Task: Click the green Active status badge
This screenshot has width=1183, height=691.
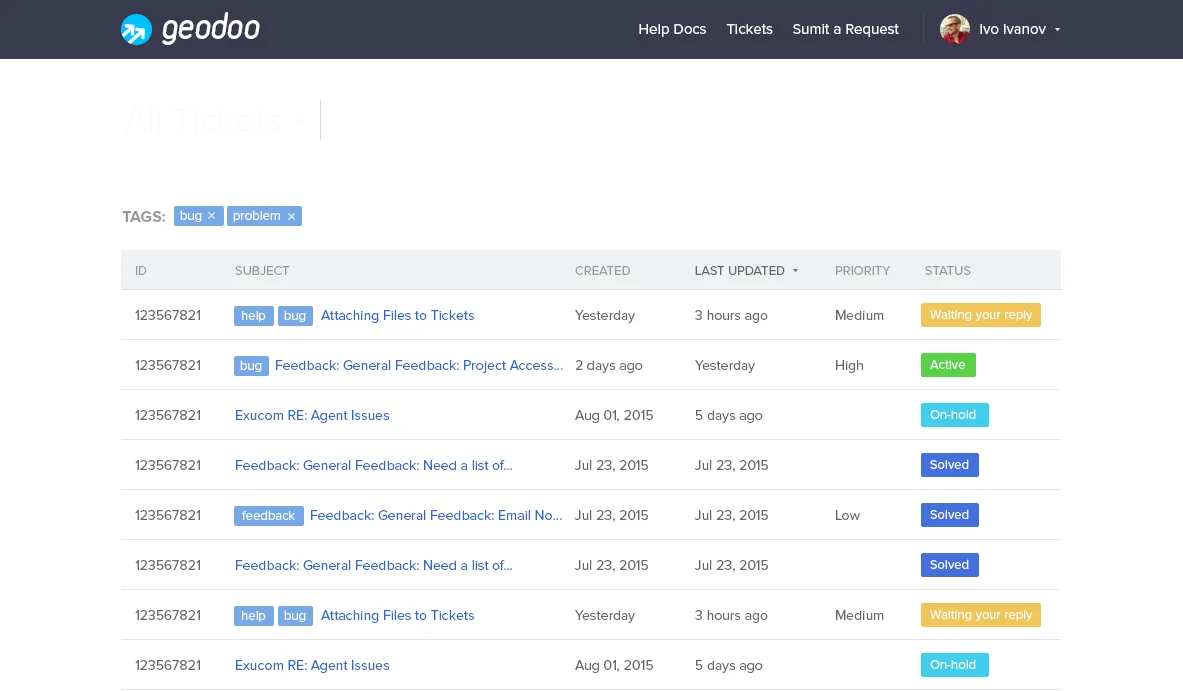Action: [948, 365]
